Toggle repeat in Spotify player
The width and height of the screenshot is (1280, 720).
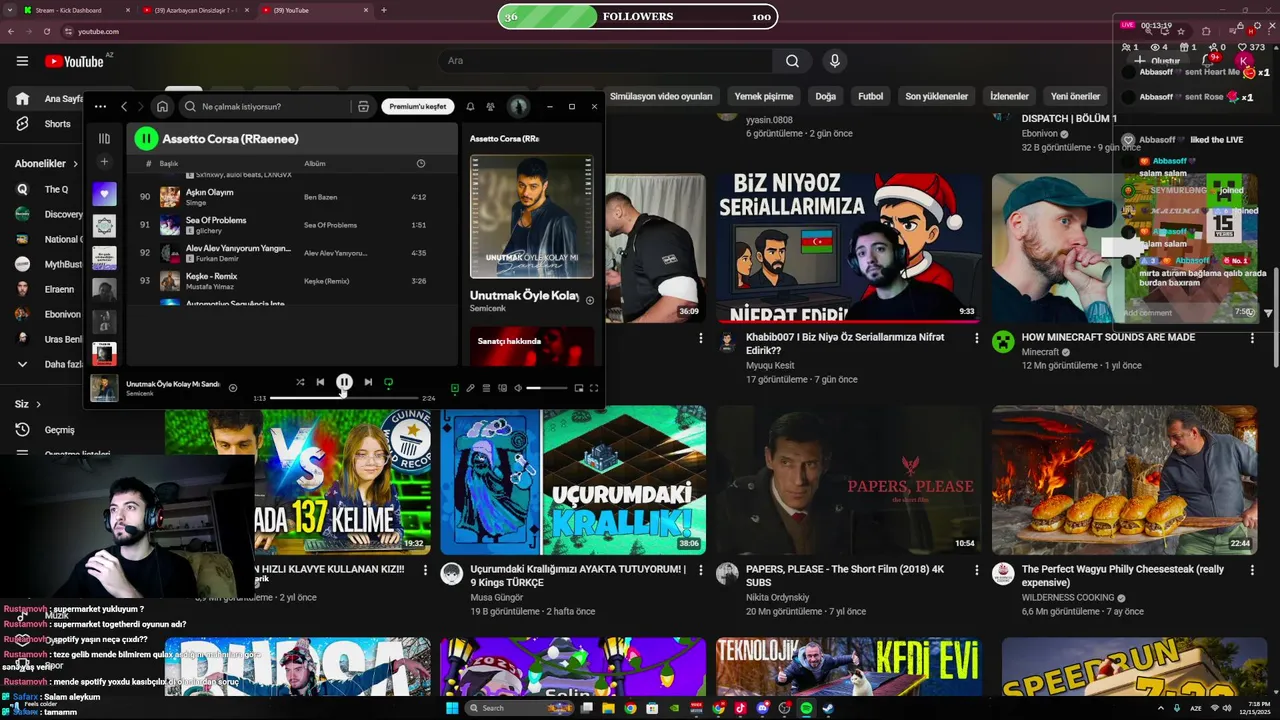click(x=388, y=382)
